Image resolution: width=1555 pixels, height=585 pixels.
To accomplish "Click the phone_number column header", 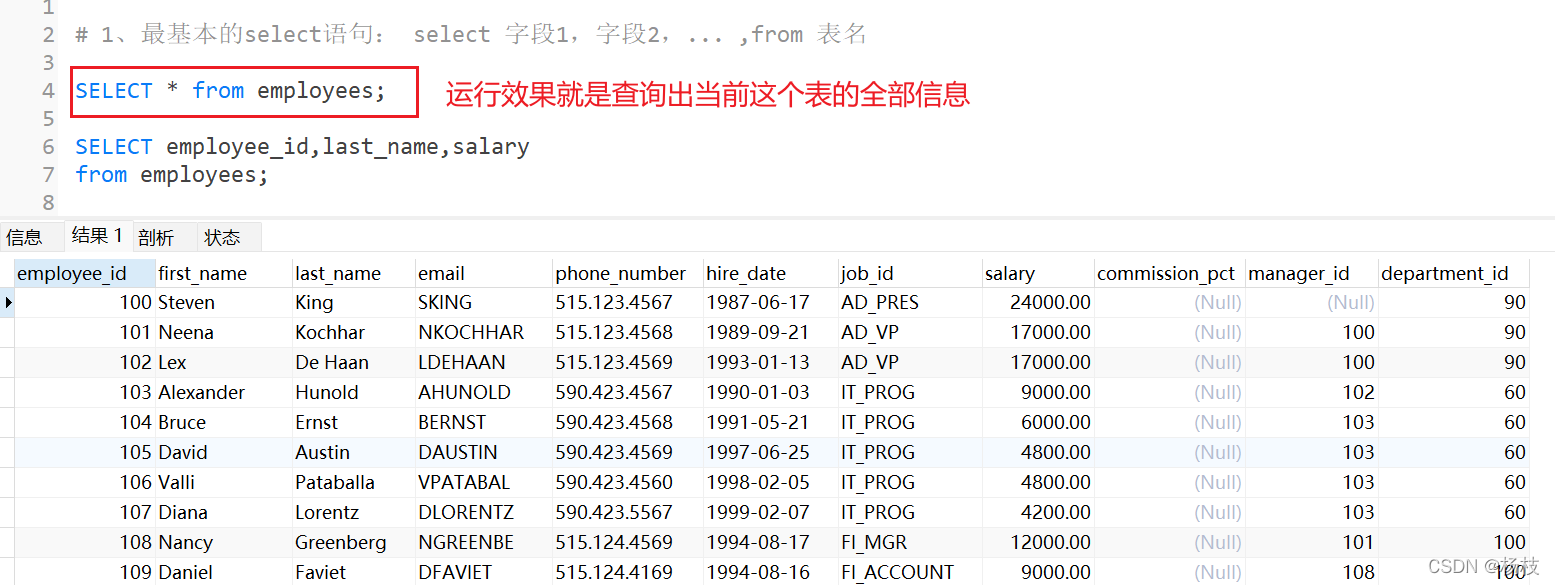I will point(628,273).
